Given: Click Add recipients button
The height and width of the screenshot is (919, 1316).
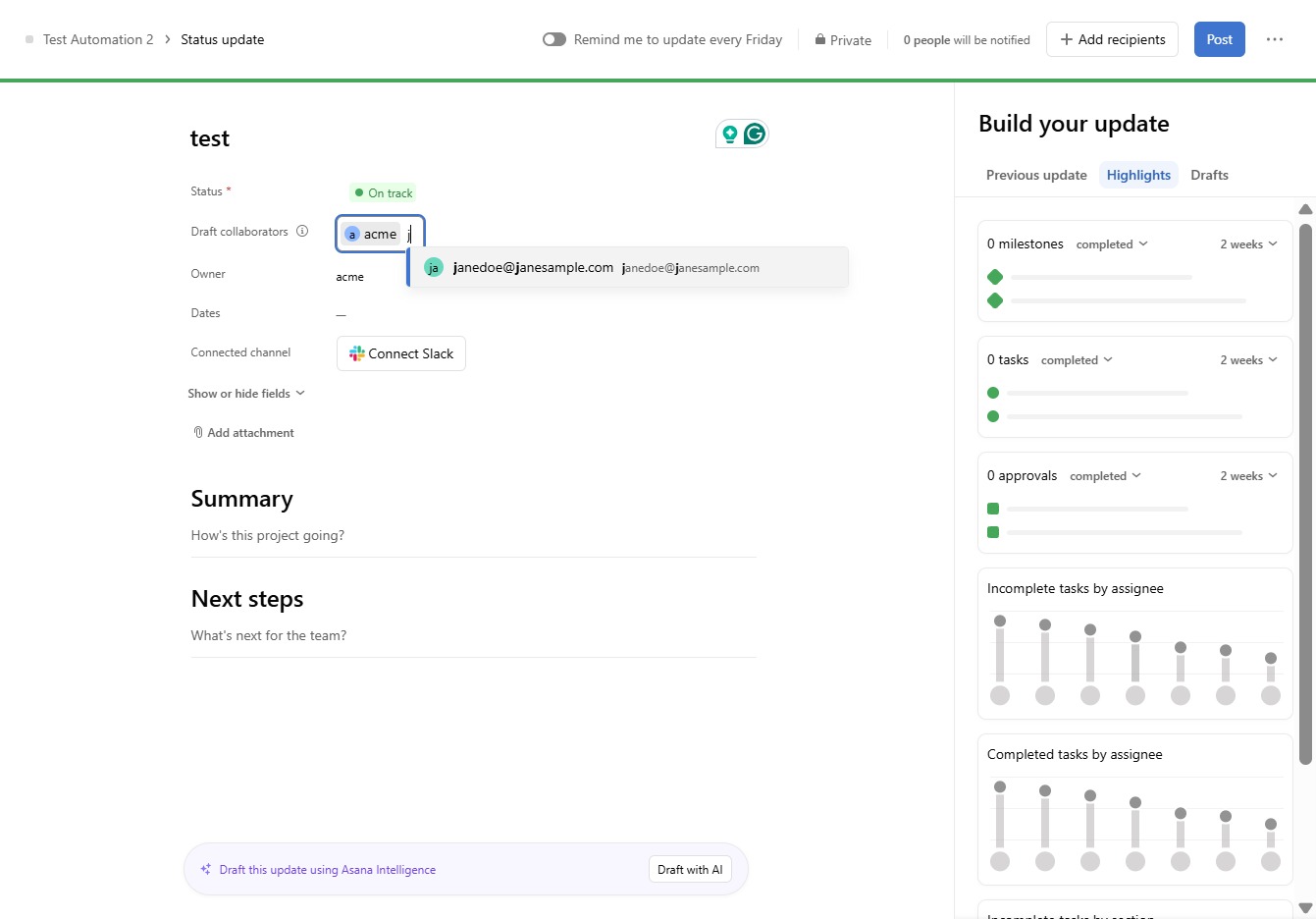Looking at the screenshot, I should (x=1112, y=39).
